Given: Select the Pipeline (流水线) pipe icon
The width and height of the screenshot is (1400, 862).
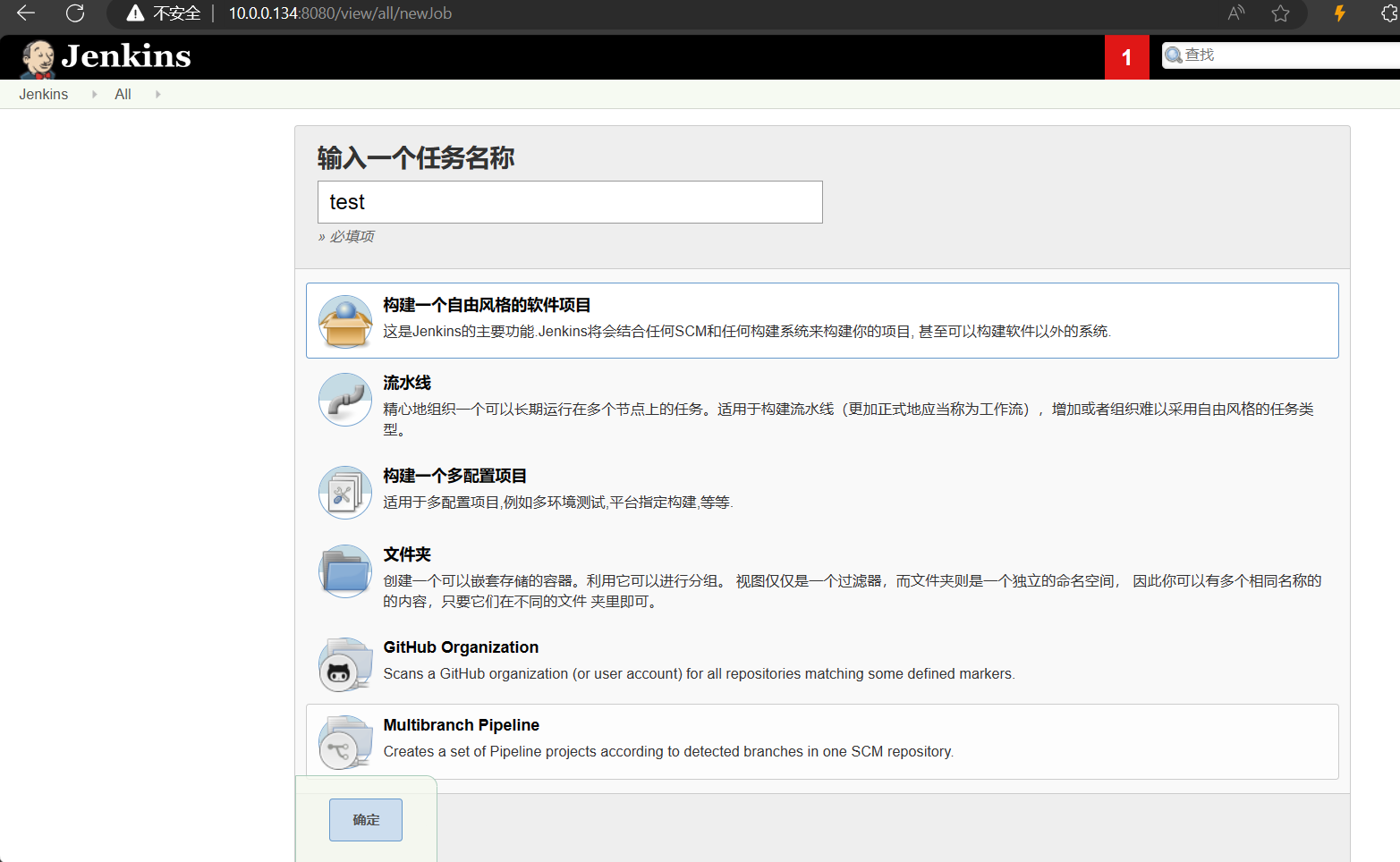Looking at the screenshot, I should tap(345, 400).
